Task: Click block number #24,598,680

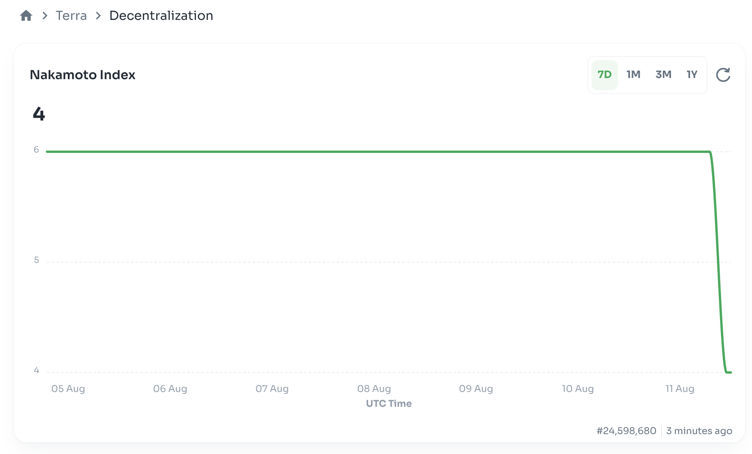Action: (626, 431)
